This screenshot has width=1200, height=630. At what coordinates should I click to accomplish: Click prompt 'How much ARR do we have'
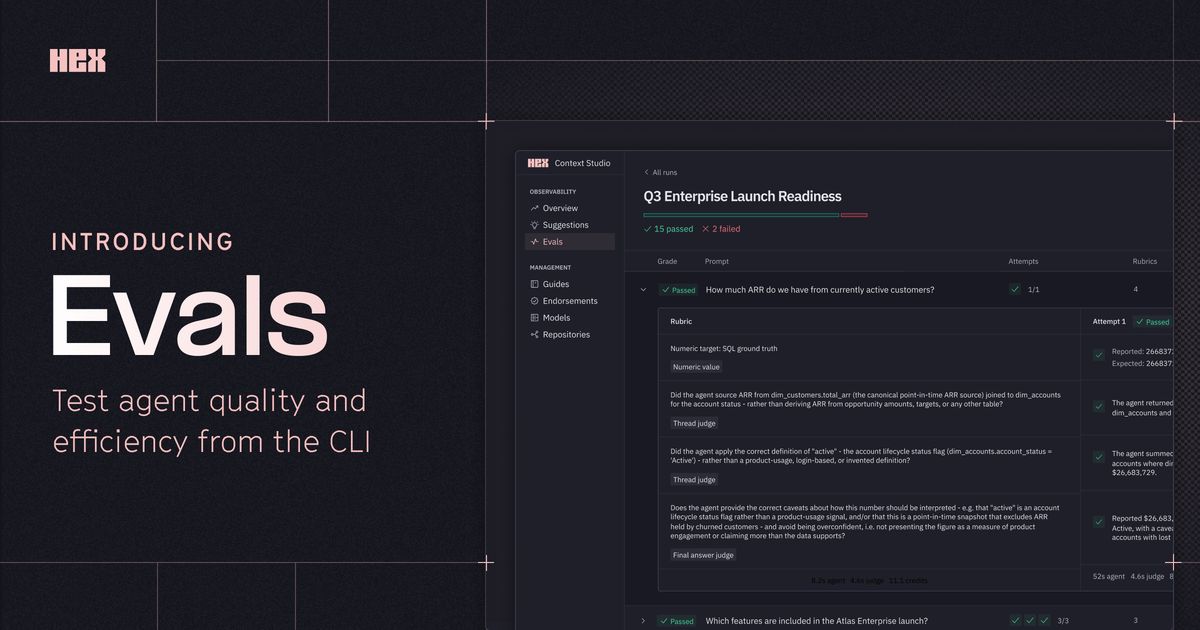click(x=820, y=290)
